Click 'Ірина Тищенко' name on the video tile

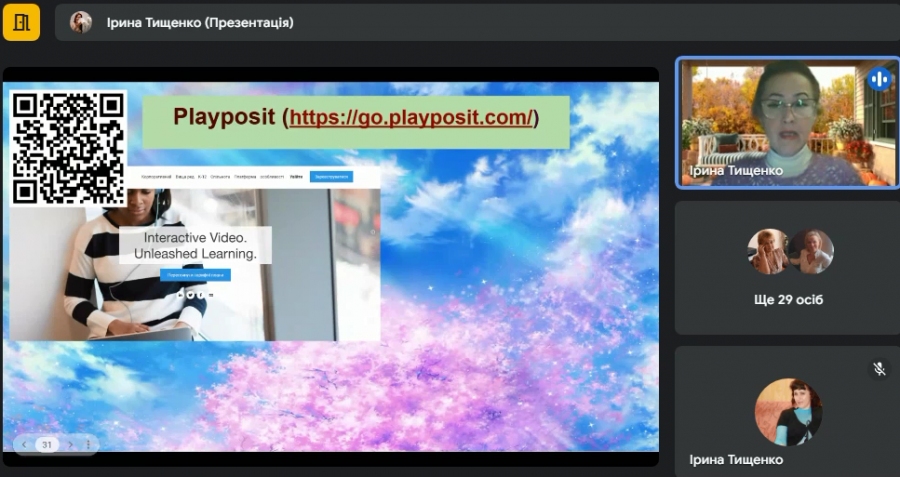736,170
